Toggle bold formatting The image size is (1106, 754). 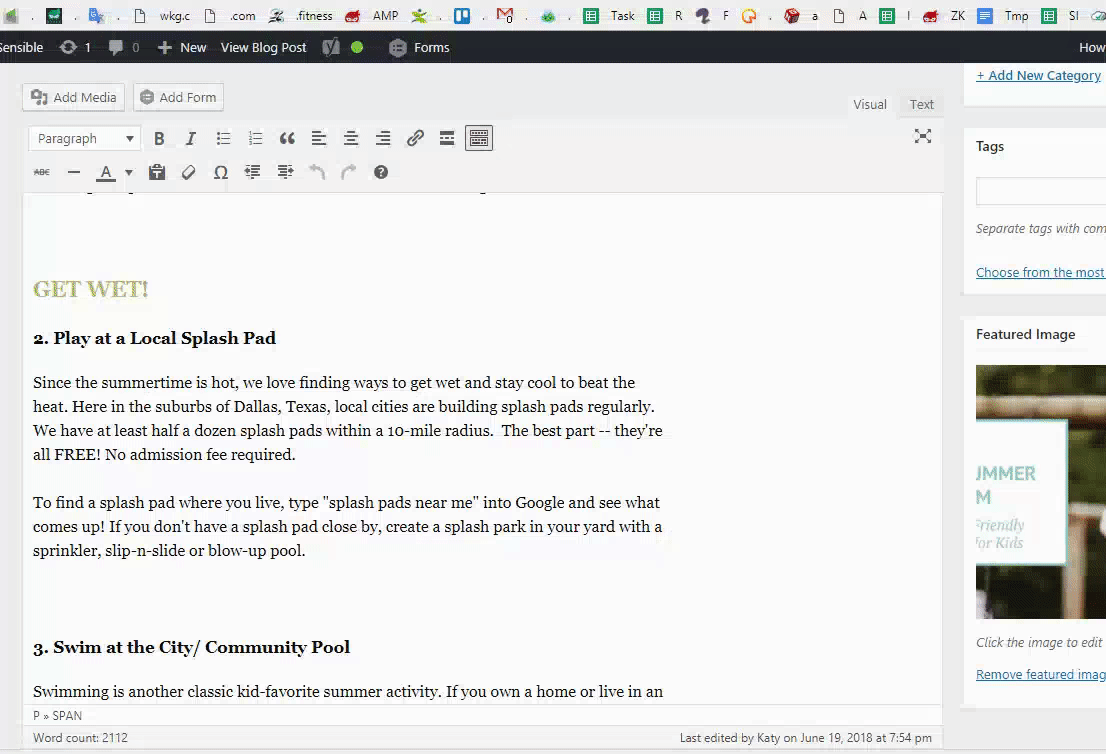pyautogui.click(x=159, y=138)
